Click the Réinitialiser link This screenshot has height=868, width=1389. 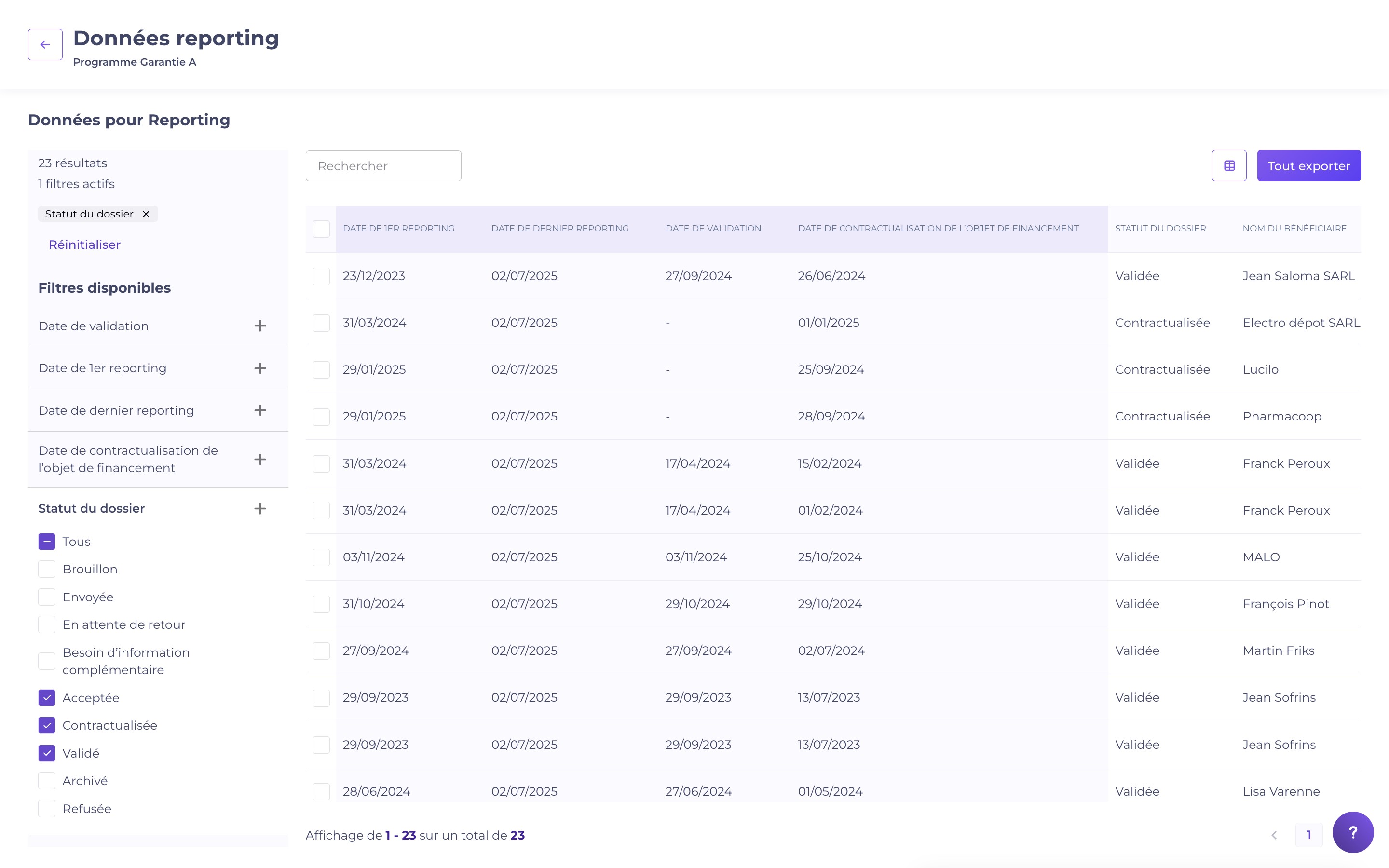[84, 244]
